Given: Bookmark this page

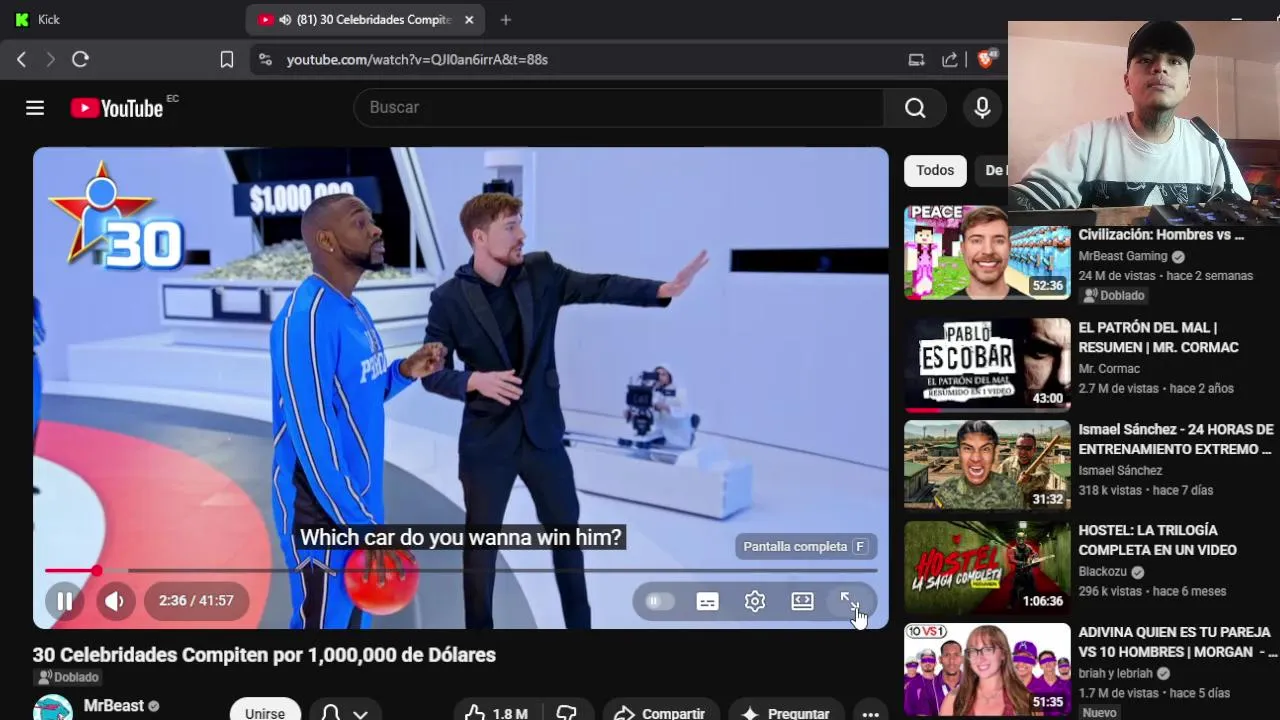Looking at the screenshot, I should 227,60.
